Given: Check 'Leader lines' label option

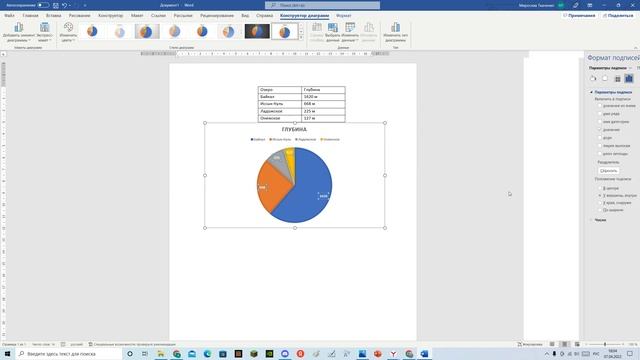Looking at the screenshot, I should click(600, 146).
